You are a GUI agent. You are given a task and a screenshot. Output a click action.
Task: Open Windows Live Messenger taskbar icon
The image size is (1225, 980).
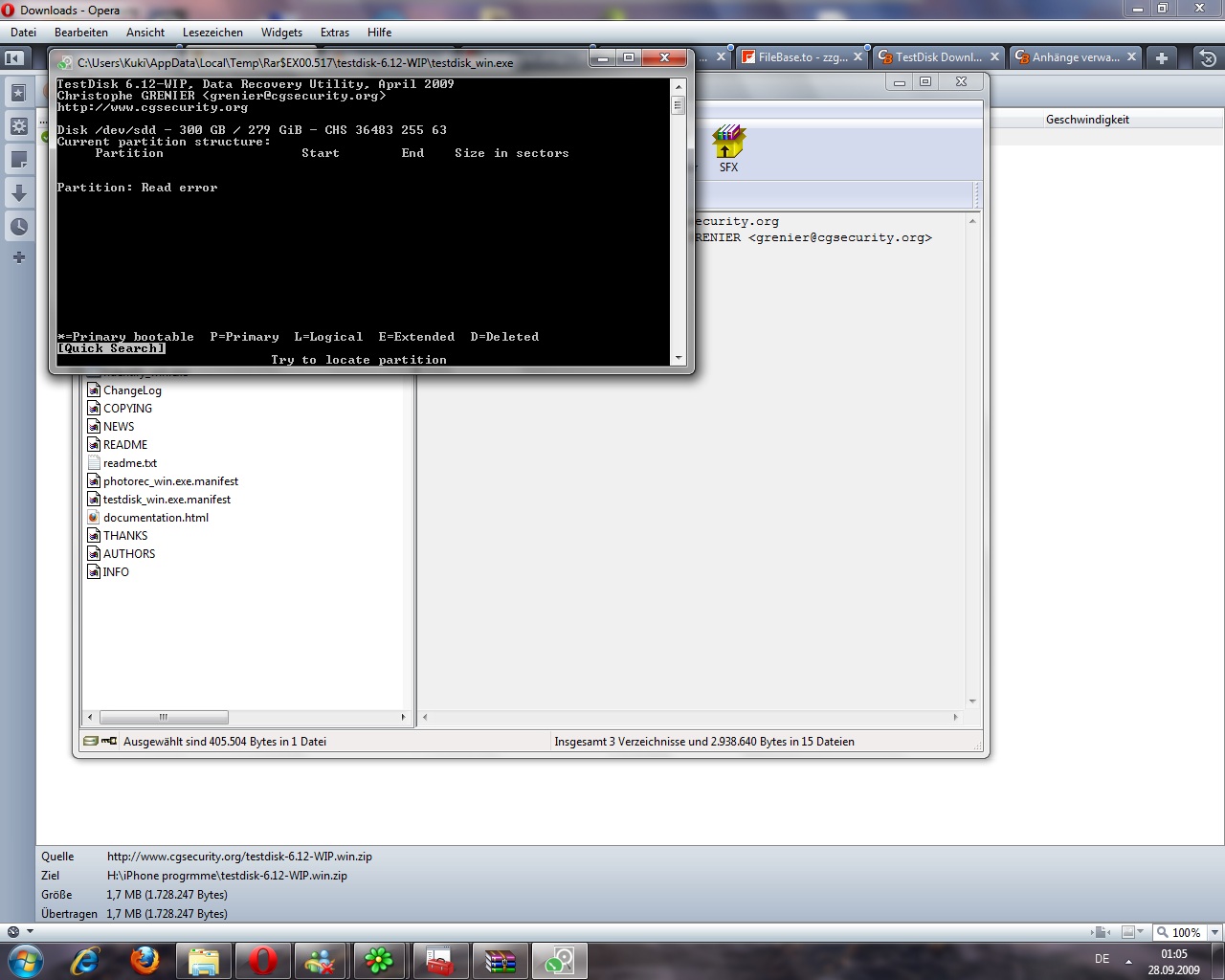321,961
